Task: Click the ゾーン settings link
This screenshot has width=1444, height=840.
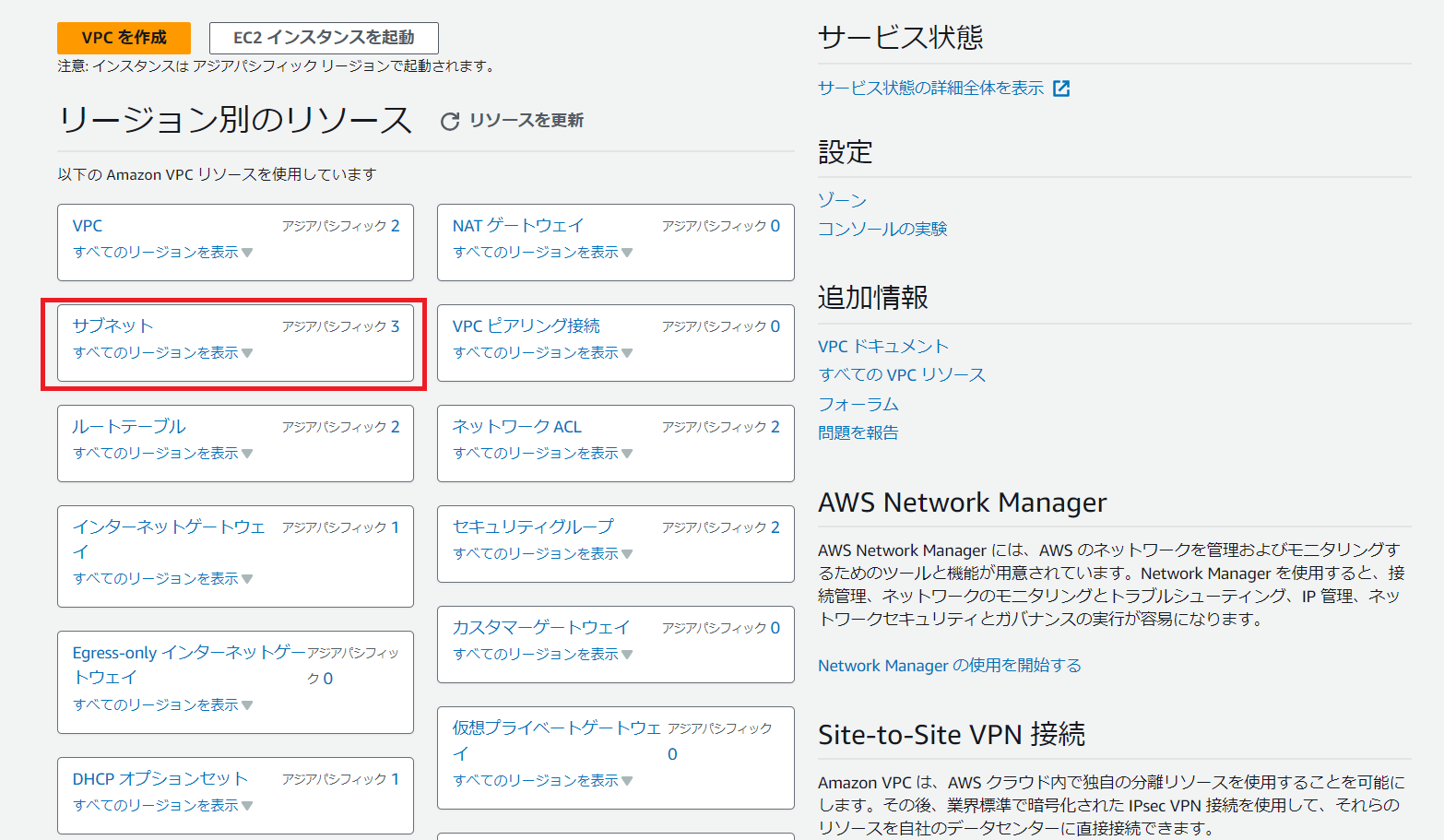Action: [x=842, y=200]
